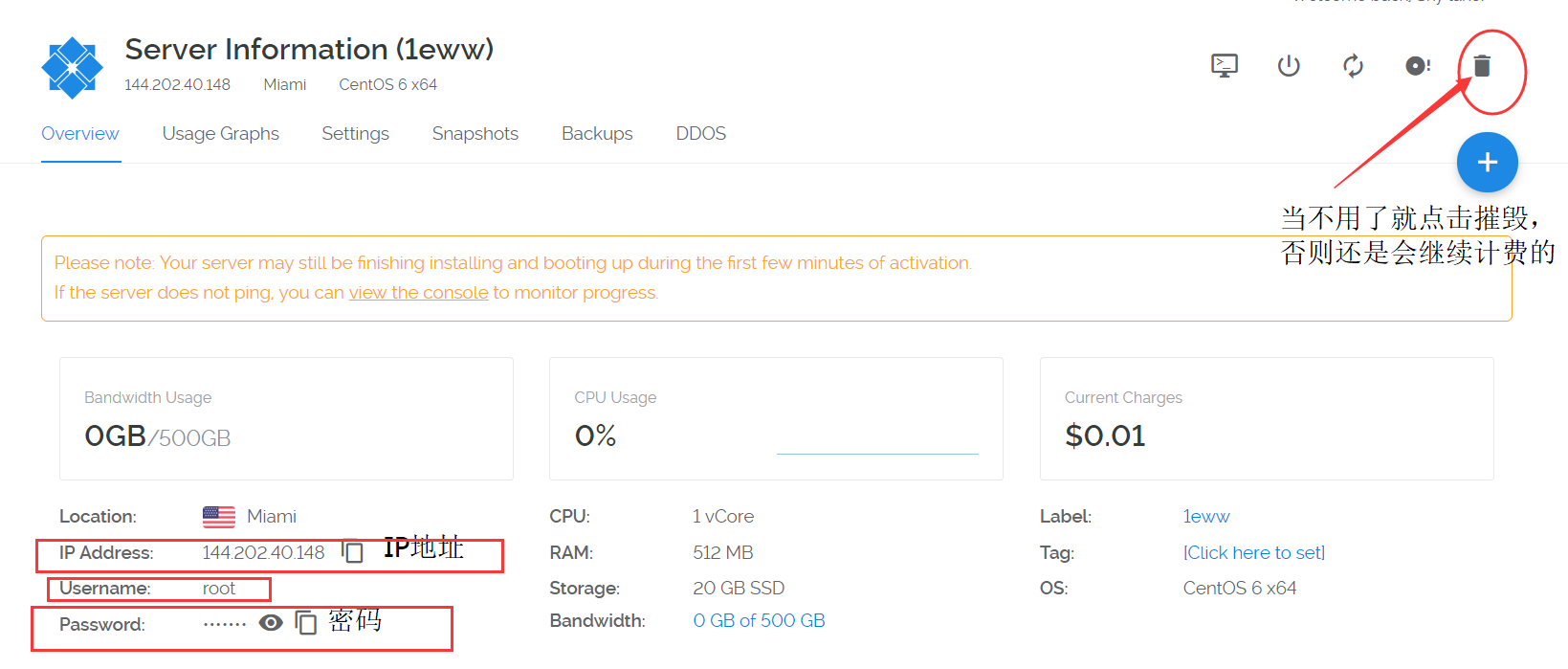Open the server console view icon
Screen dimensions: 1568x669
click(x=1224, y=65)
